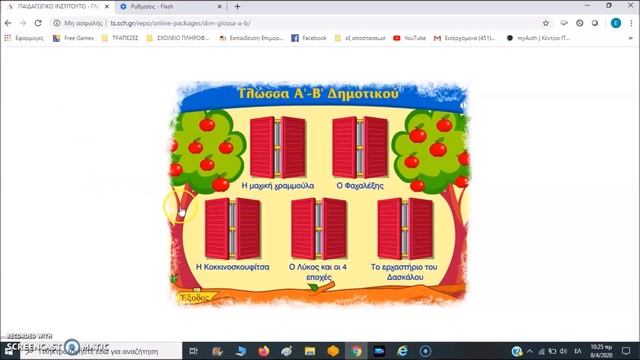The height and width of the screenshot is (360, 640).
Task: Open the ΣΧΟΛΕΙΟ ΠΛΗΡΟΦ bookmark folder
Action: [178, 38]
